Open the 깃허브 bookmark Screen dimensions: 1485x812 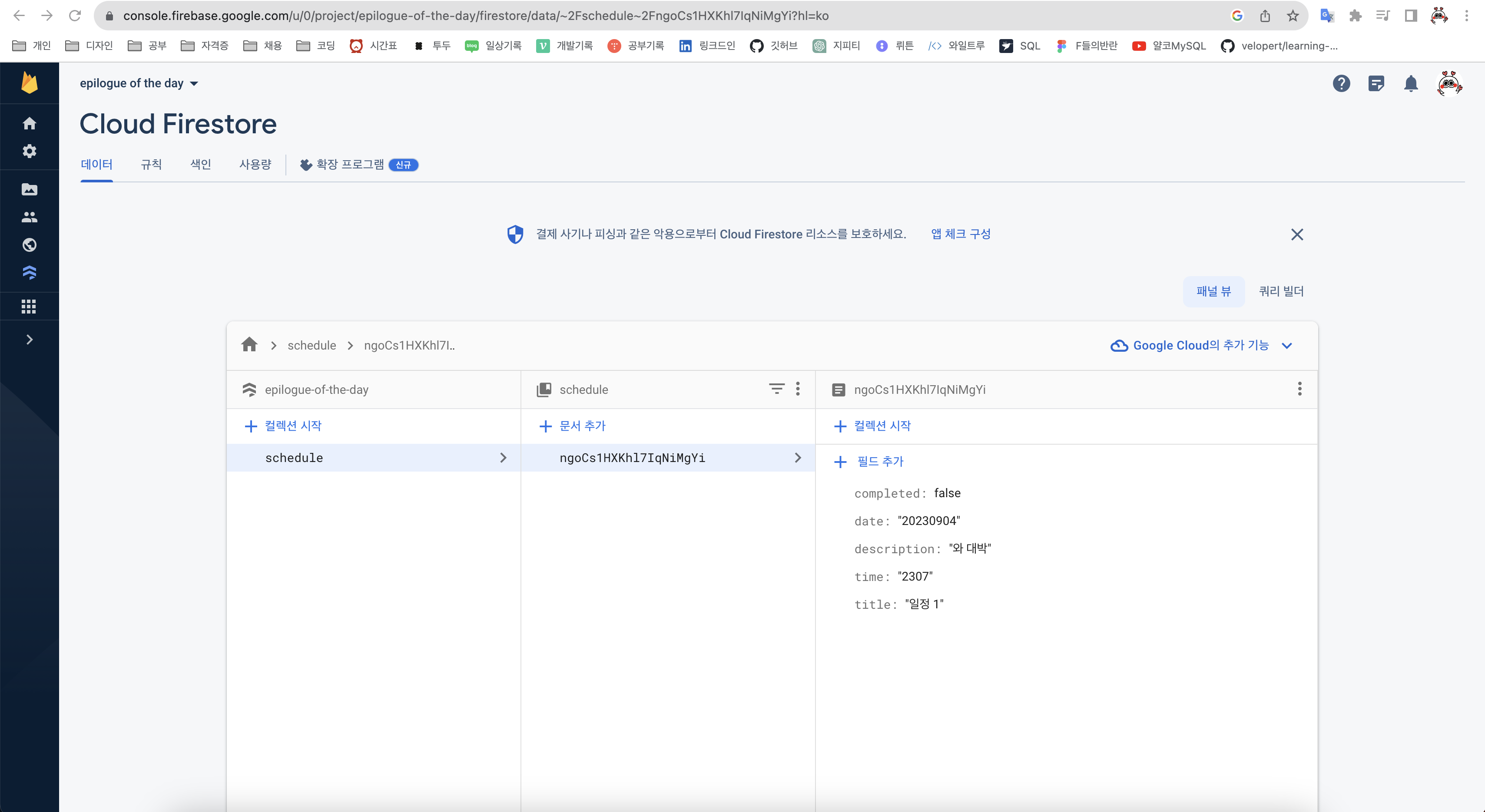(773, 46)
